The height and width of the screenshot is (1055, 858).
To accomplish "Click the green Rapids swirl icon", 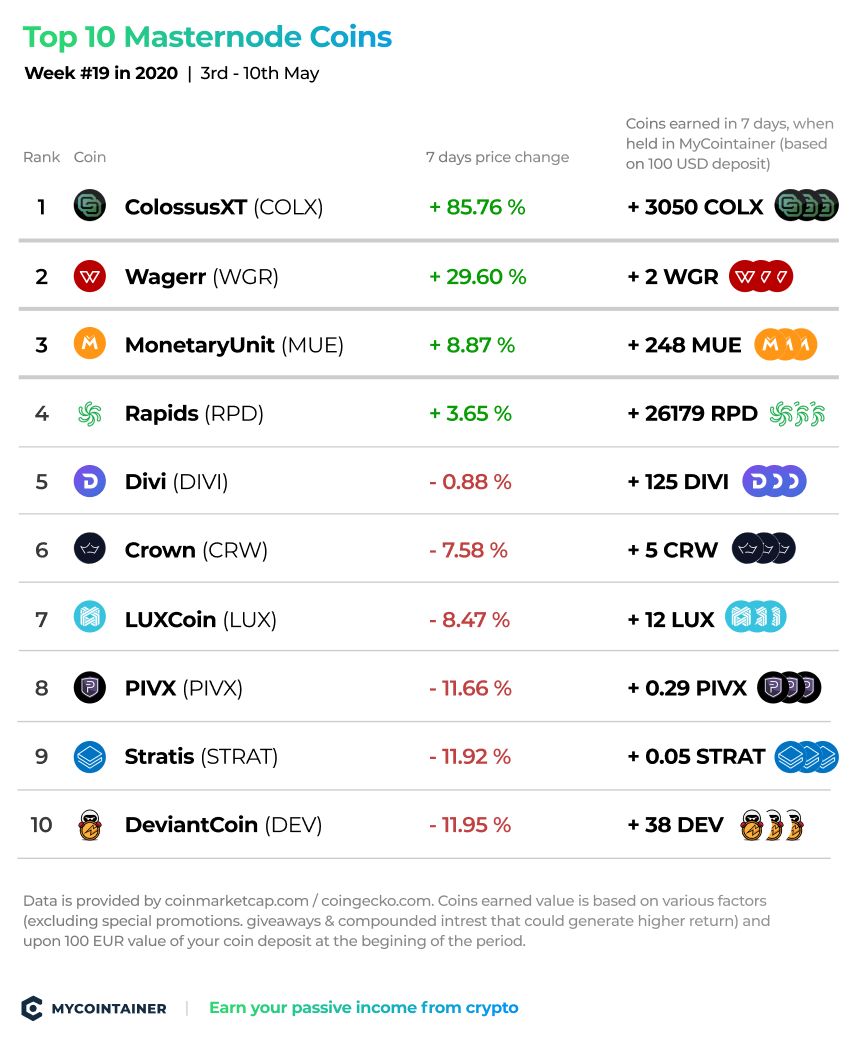I will click(x=90, y=413).
